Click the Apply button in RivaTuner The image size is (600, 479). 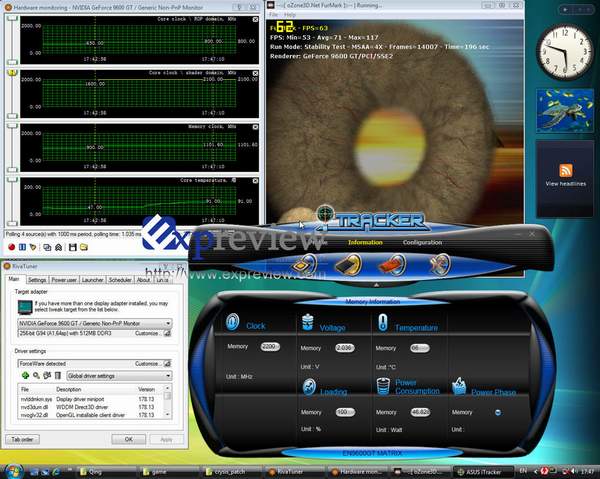166,439
